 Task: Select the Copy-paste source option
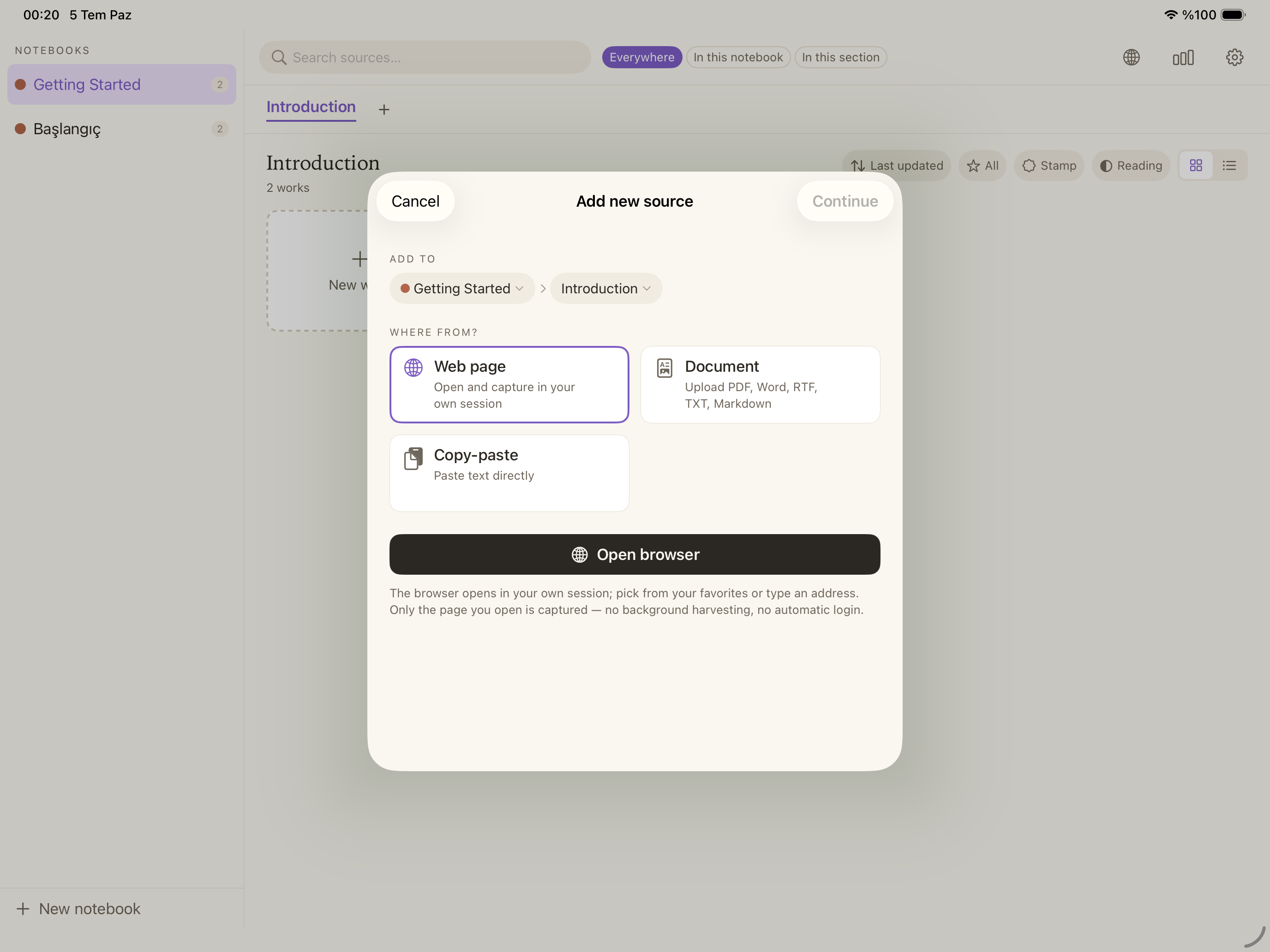509,473
